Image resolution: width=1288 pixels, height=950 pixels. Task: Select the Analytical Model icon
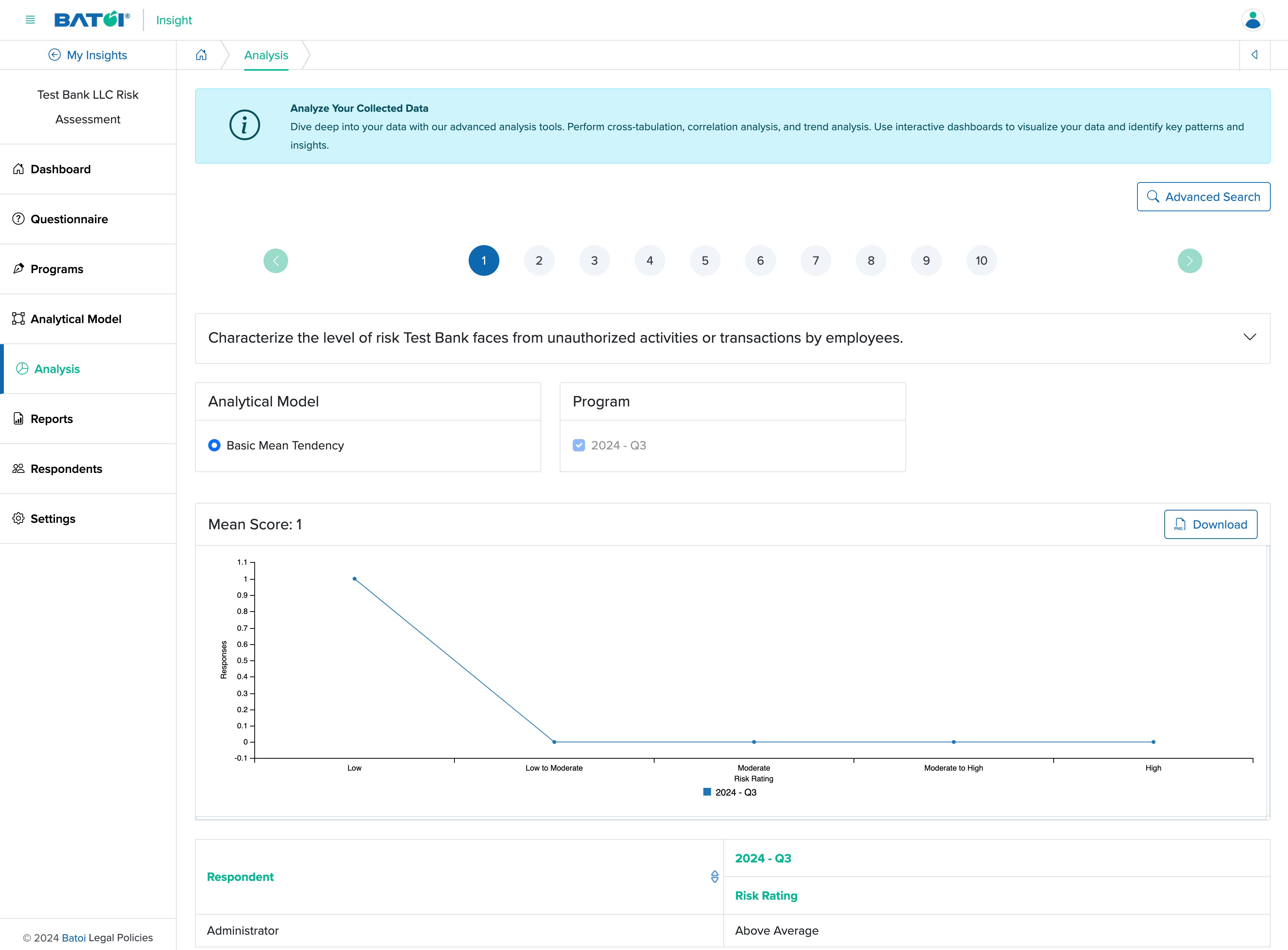click(x=18, y=318)
